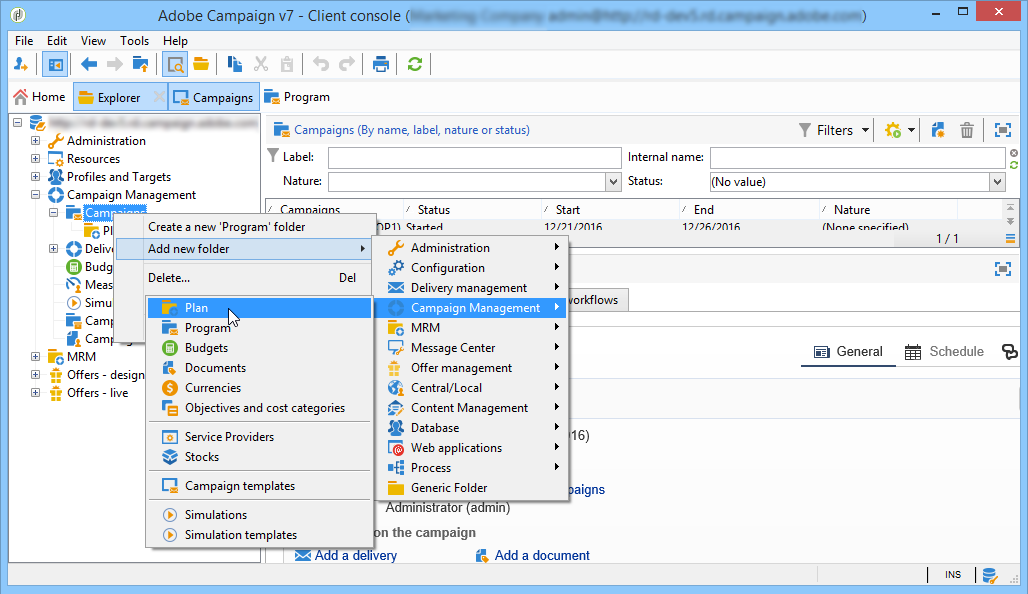1028x594 pixels.
Task: Click the Refresh icon in toolbar
Action: click(x=414, y=64)
